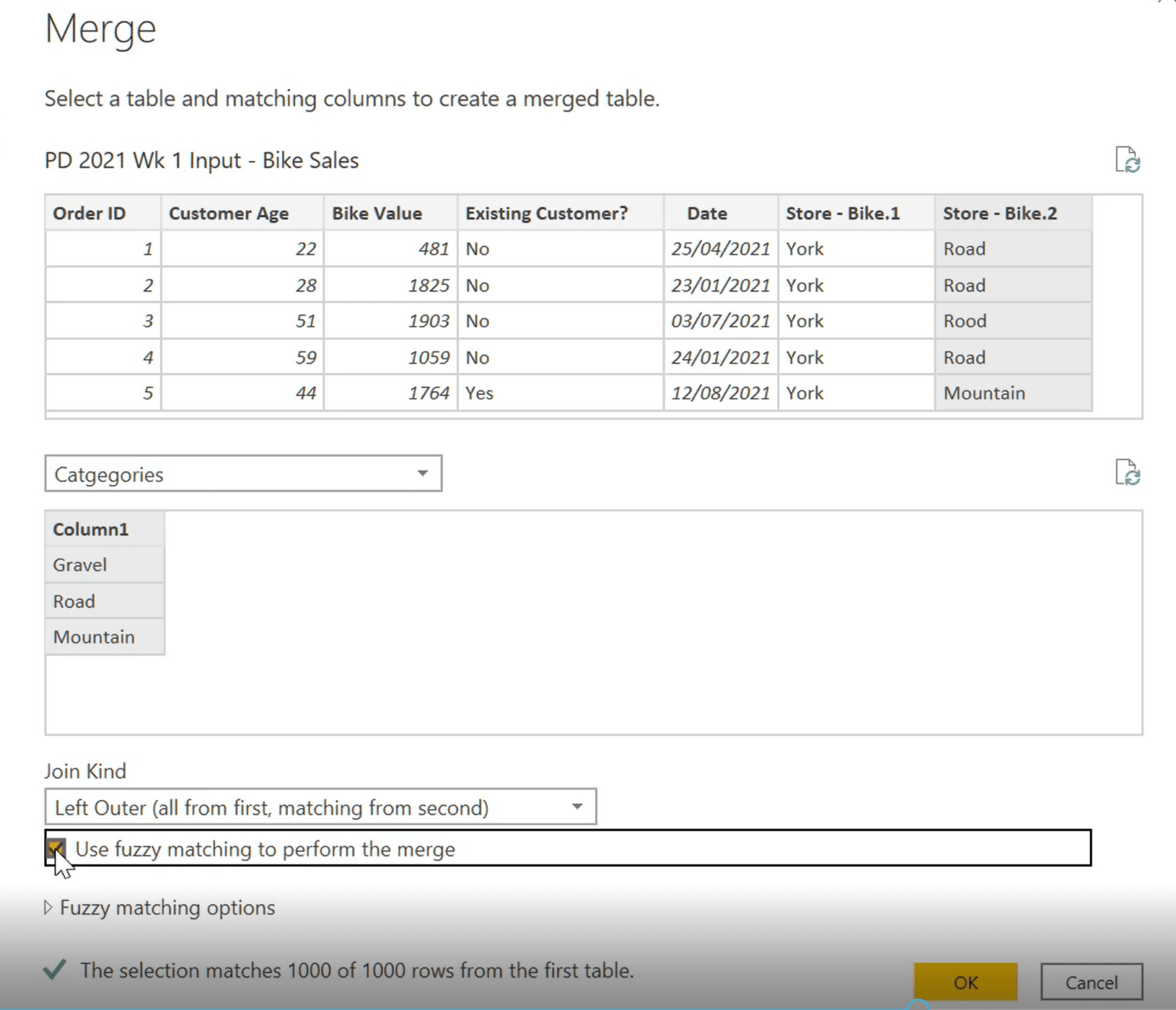Expand Fuzzy matching options triangle
Screen dimensions: 1176x1010
(48, 908)
